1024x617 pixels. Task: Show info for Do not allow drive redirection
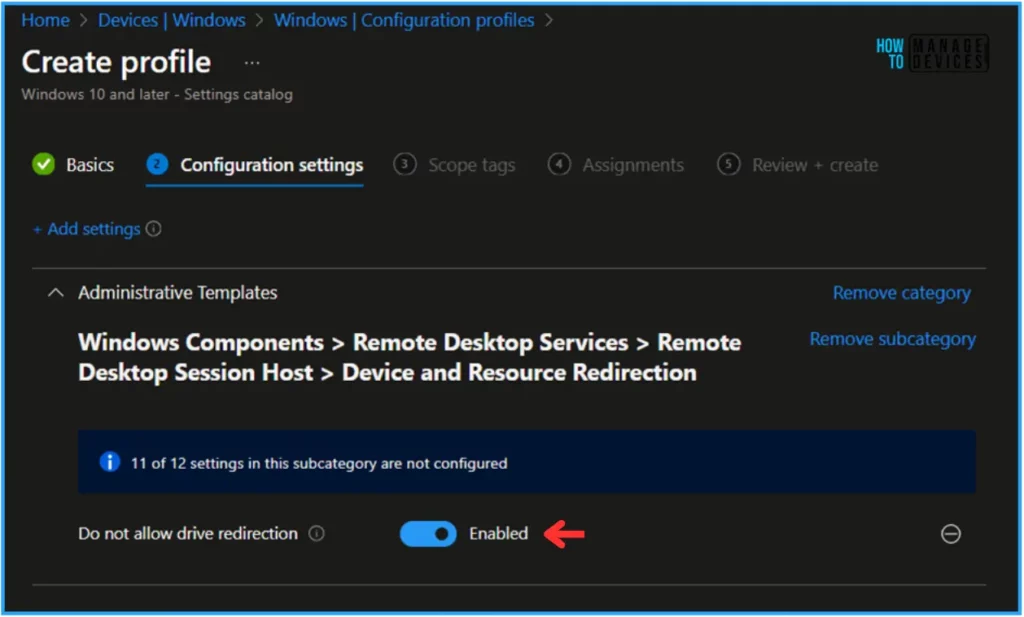[316, 533]
